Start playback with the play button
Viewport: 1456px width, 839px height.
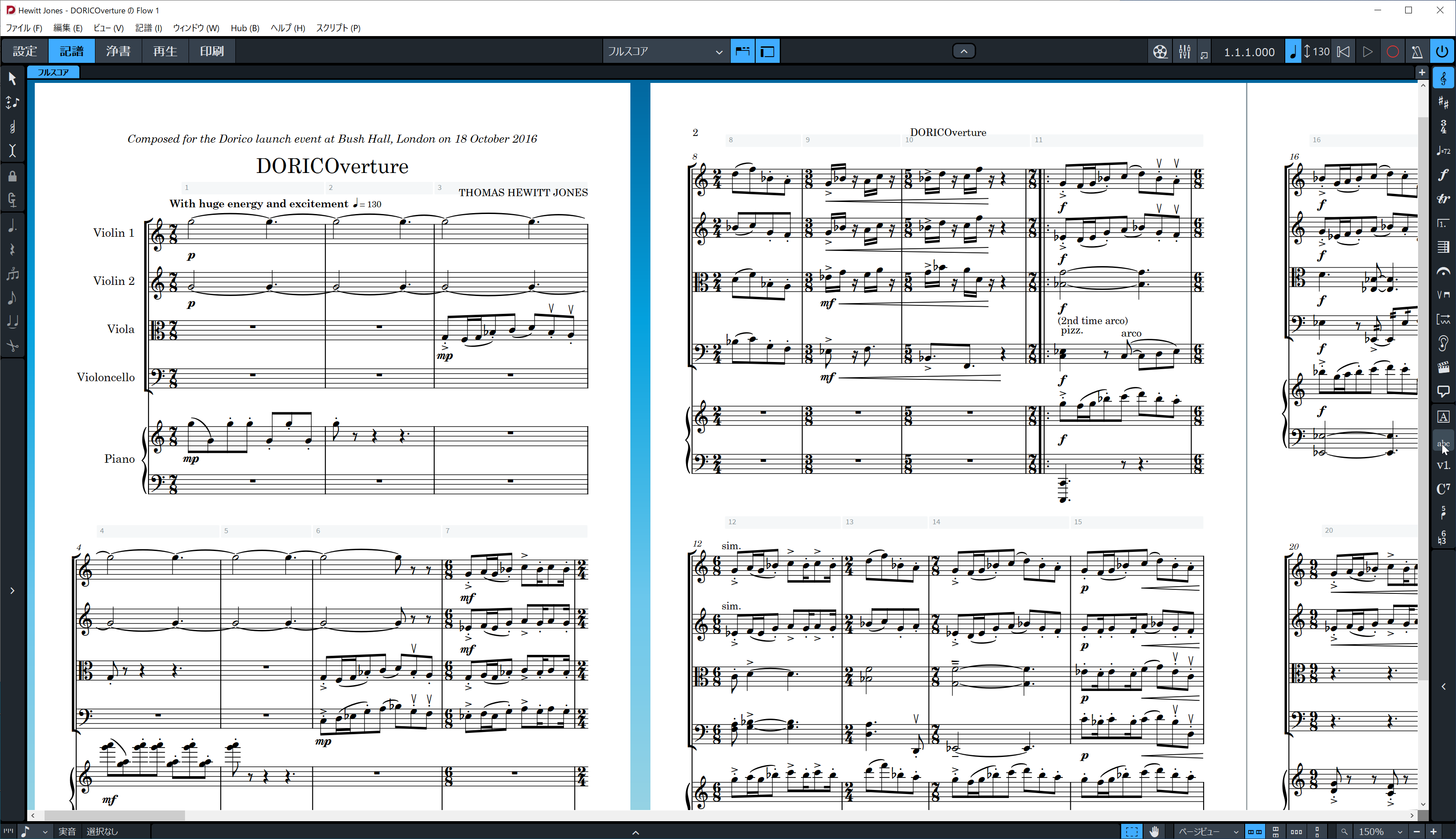[x=1368, y=52]
